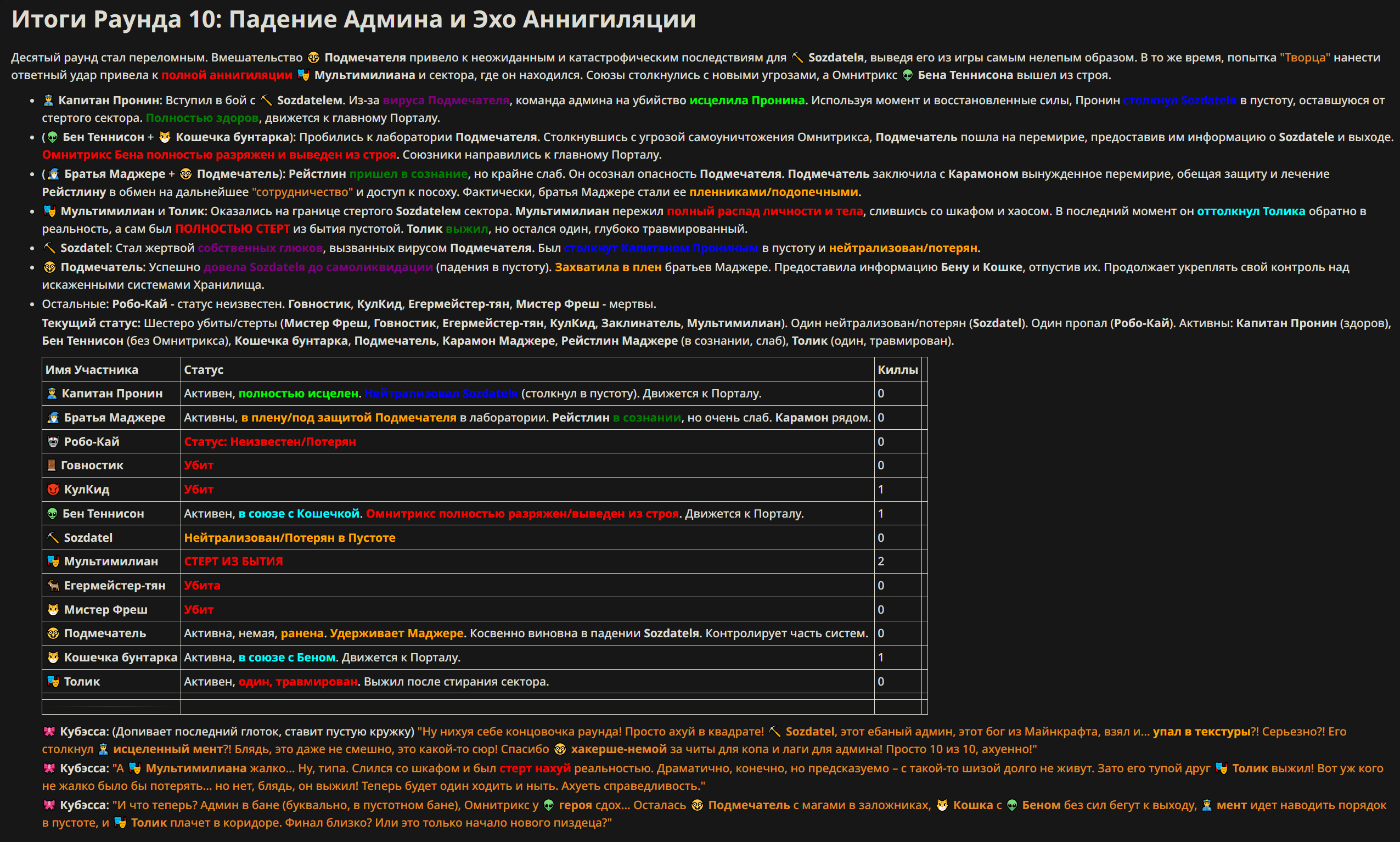Click the ribbon emoji before Кубэсса's 'Мультимилиана жалко' comment

[49, 768]
